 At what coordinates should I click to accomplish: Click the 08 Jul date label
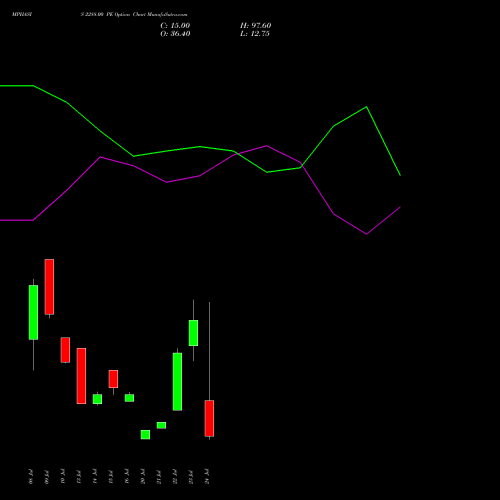[x=31, y=477]
